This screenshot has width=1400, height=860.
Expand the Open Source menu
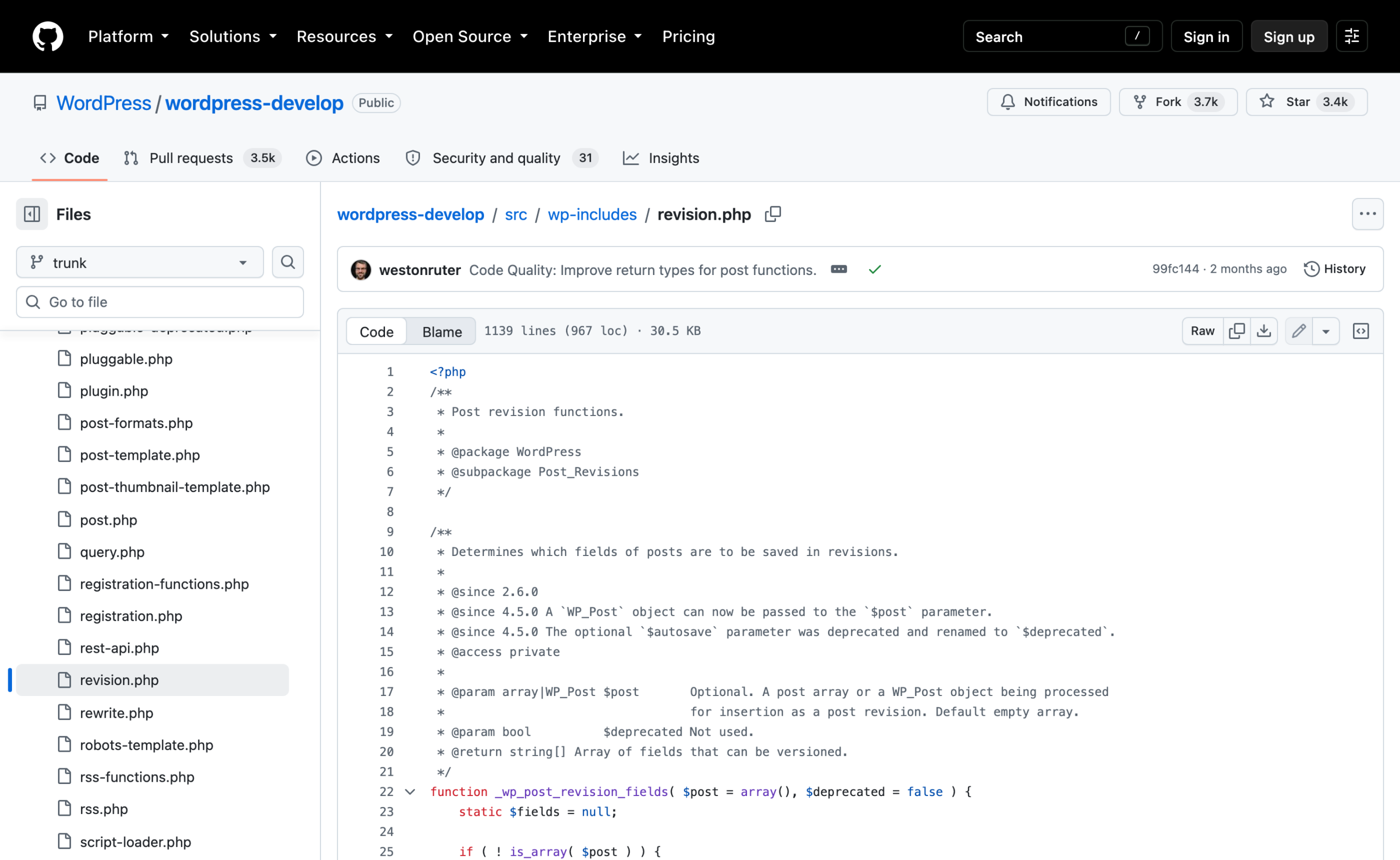470,37
